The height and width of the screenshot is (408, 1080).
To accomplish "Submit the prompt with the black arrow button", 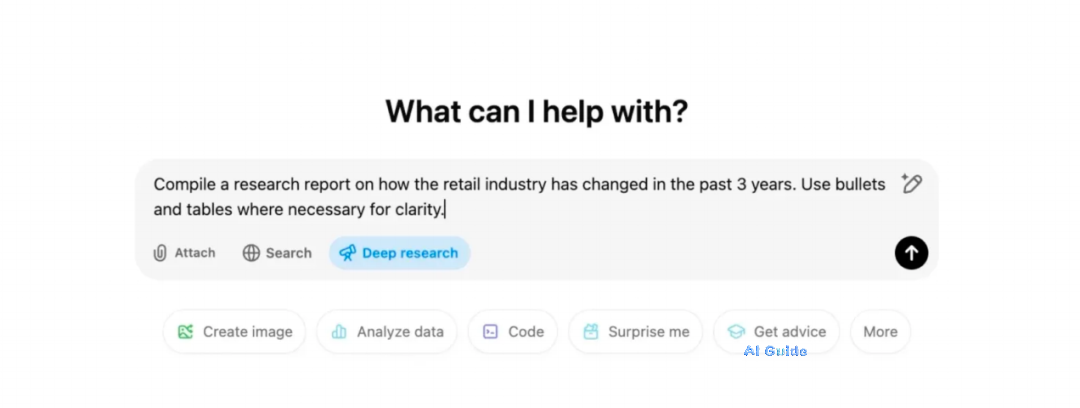I will point(911,253).
